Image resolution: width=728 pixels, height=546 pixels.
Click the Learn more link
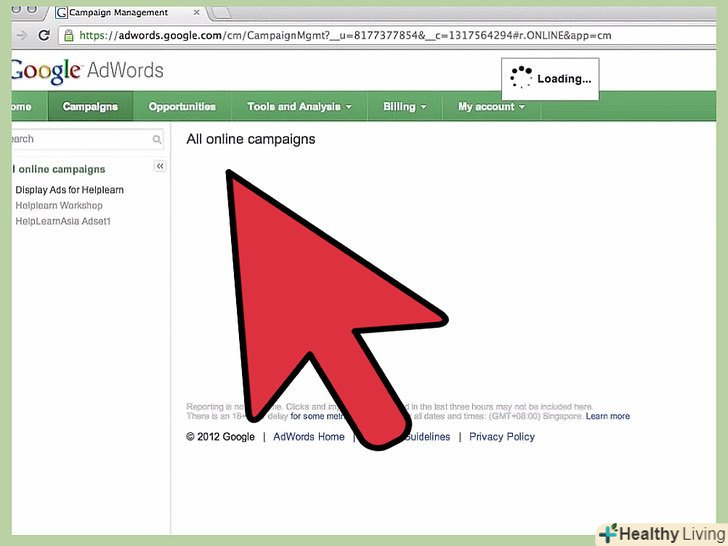[x=608, y=416]
